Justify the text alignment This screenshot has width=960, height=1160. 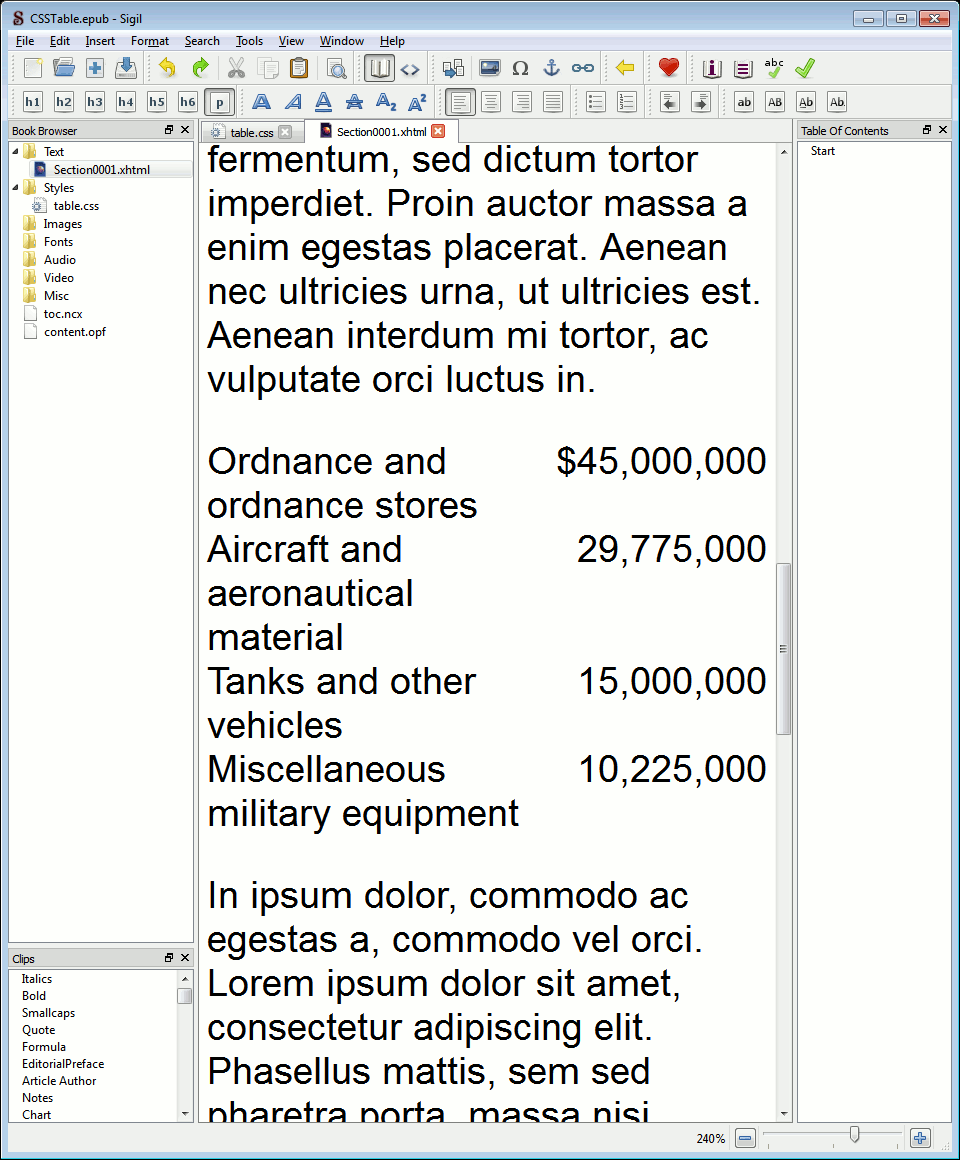coord(553,102)
